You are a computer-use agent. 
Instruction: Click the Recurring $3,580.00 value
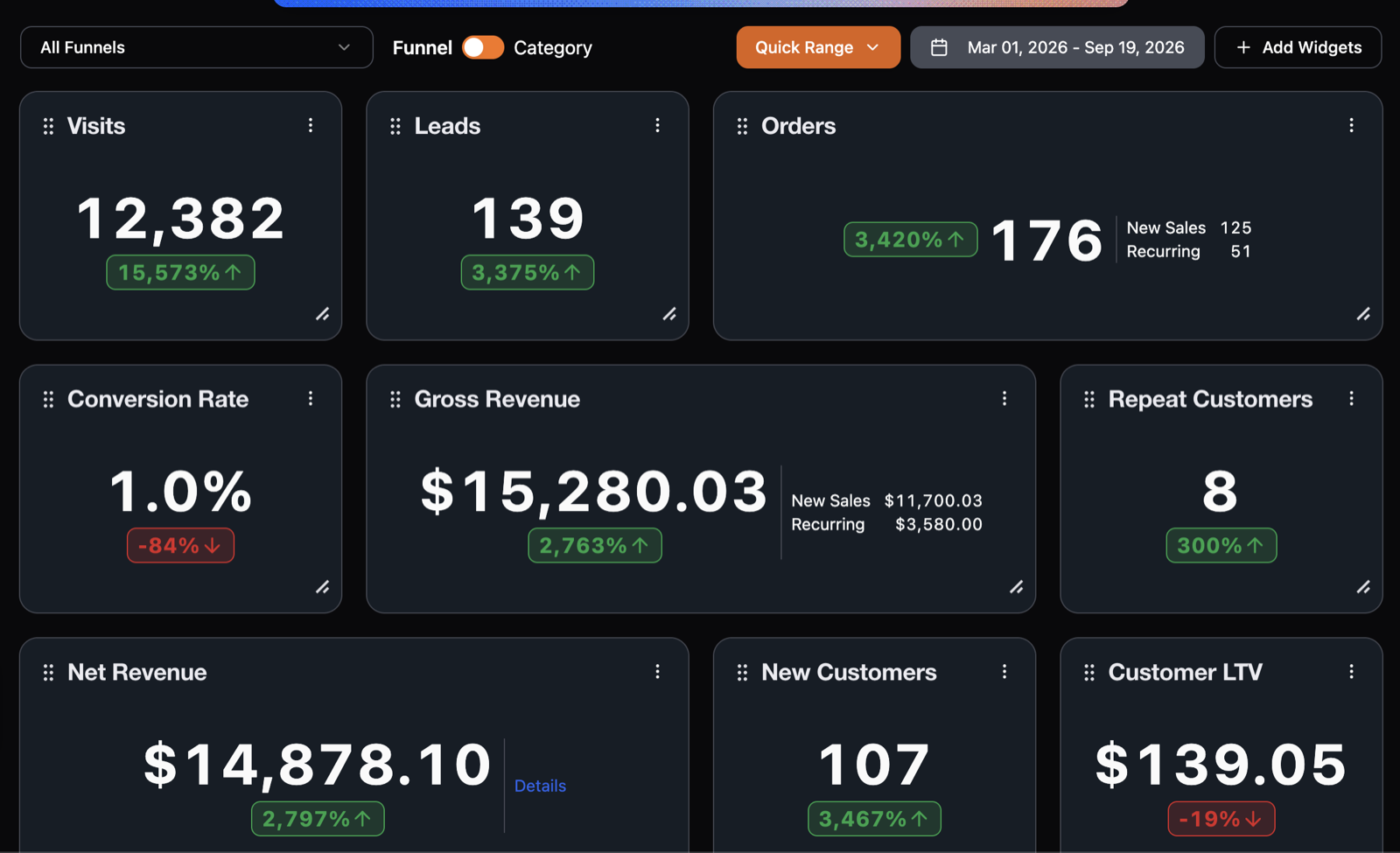[x=939, y=524]
